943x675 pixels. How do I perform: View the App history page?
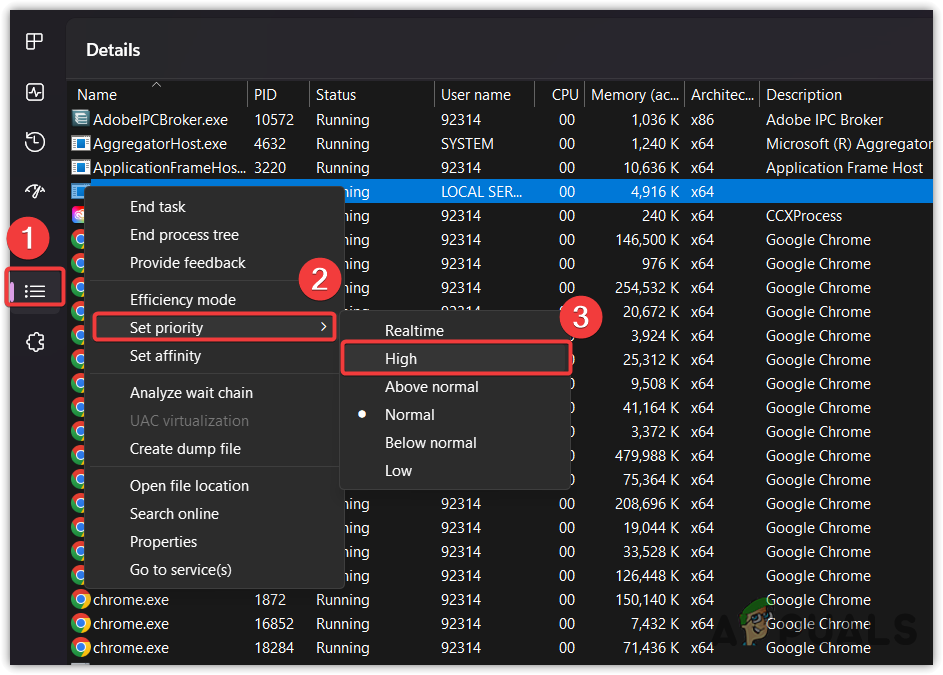pyautogui.click(x=34, y=142)
